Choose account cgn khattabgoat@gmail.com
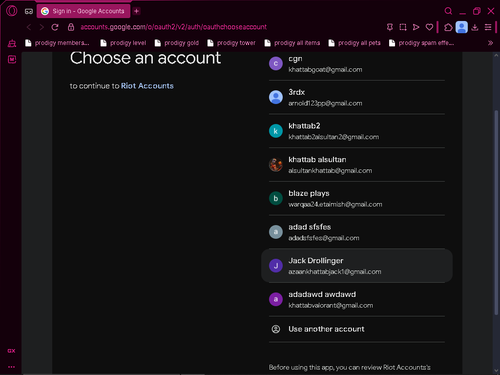Viewport: 500px width, 375px height. [x=357, y=64]
